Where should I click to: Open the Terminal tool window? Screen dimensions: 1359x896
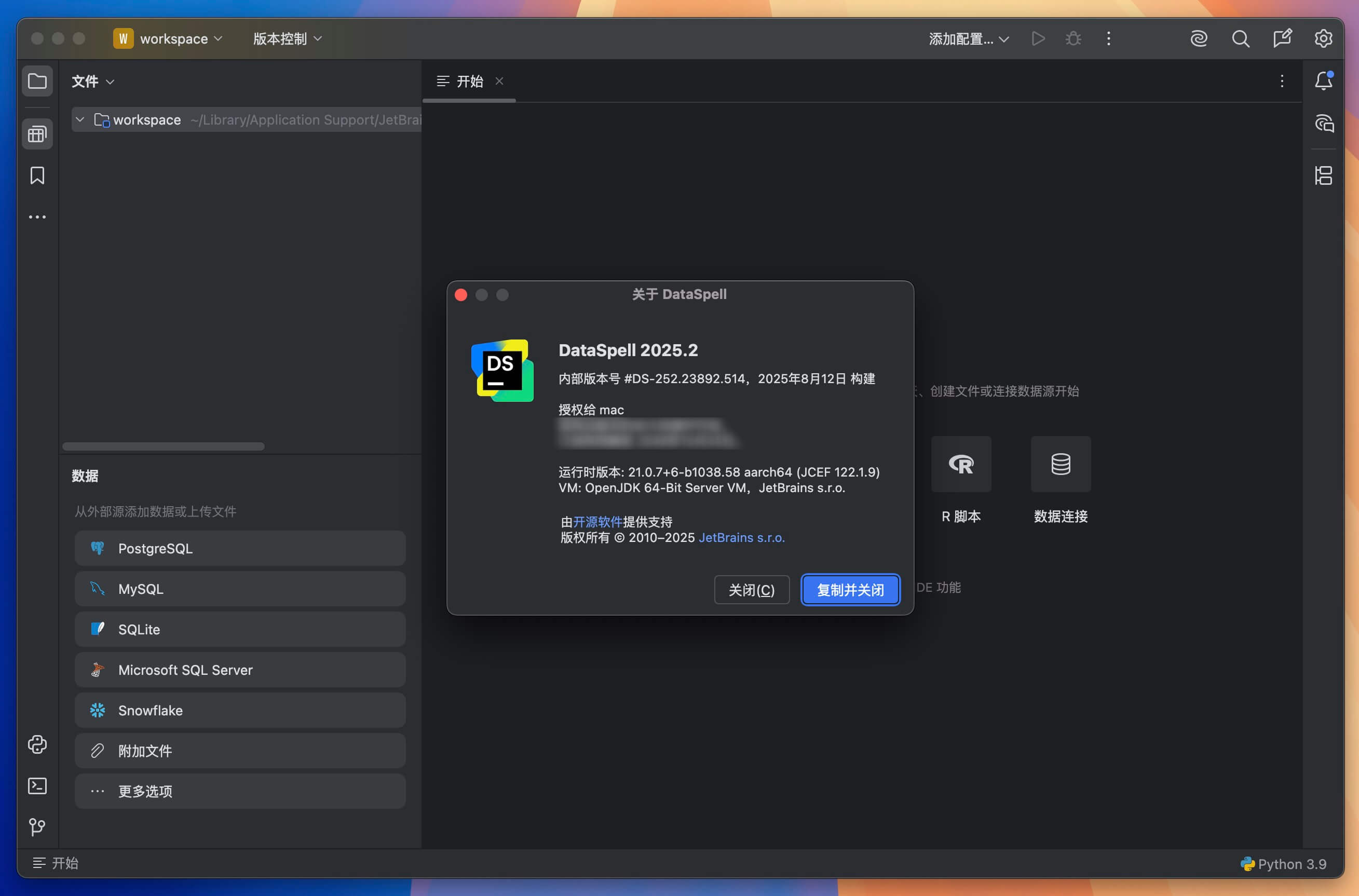click(x=37, y=786)
